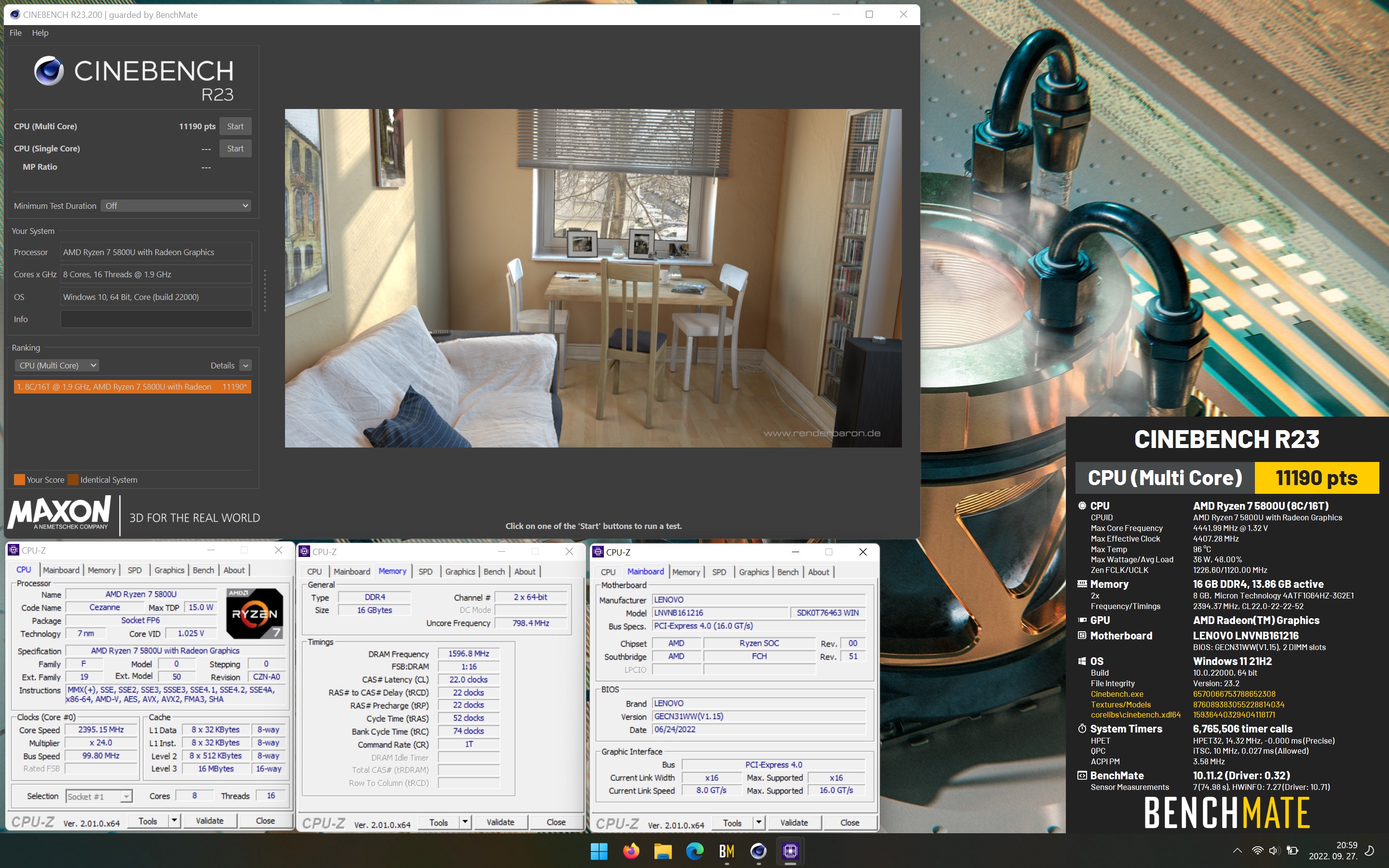Switch to Mainboard tab in first CPU-Z
1389x868 pixels.
click(61, 570)
